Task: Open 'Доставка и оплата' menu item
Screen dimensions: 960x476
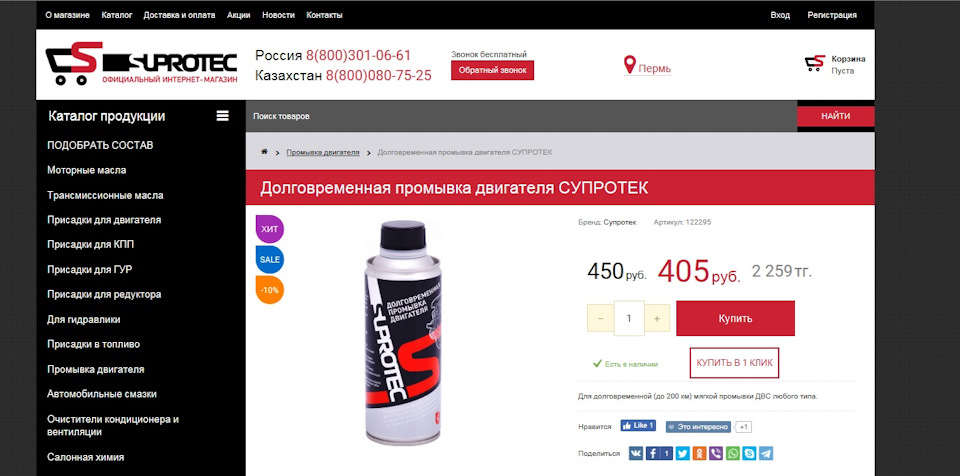Action: [179, 15]
